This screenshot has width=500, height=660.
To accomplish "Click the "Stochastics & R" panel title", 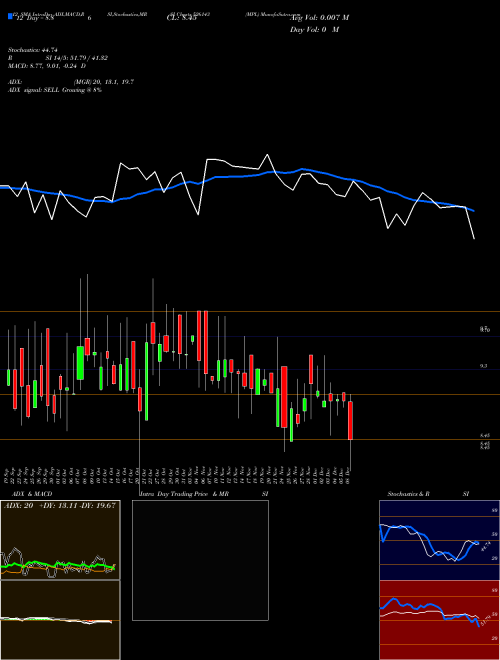I will pyautogui.click(x=408, y=494).
